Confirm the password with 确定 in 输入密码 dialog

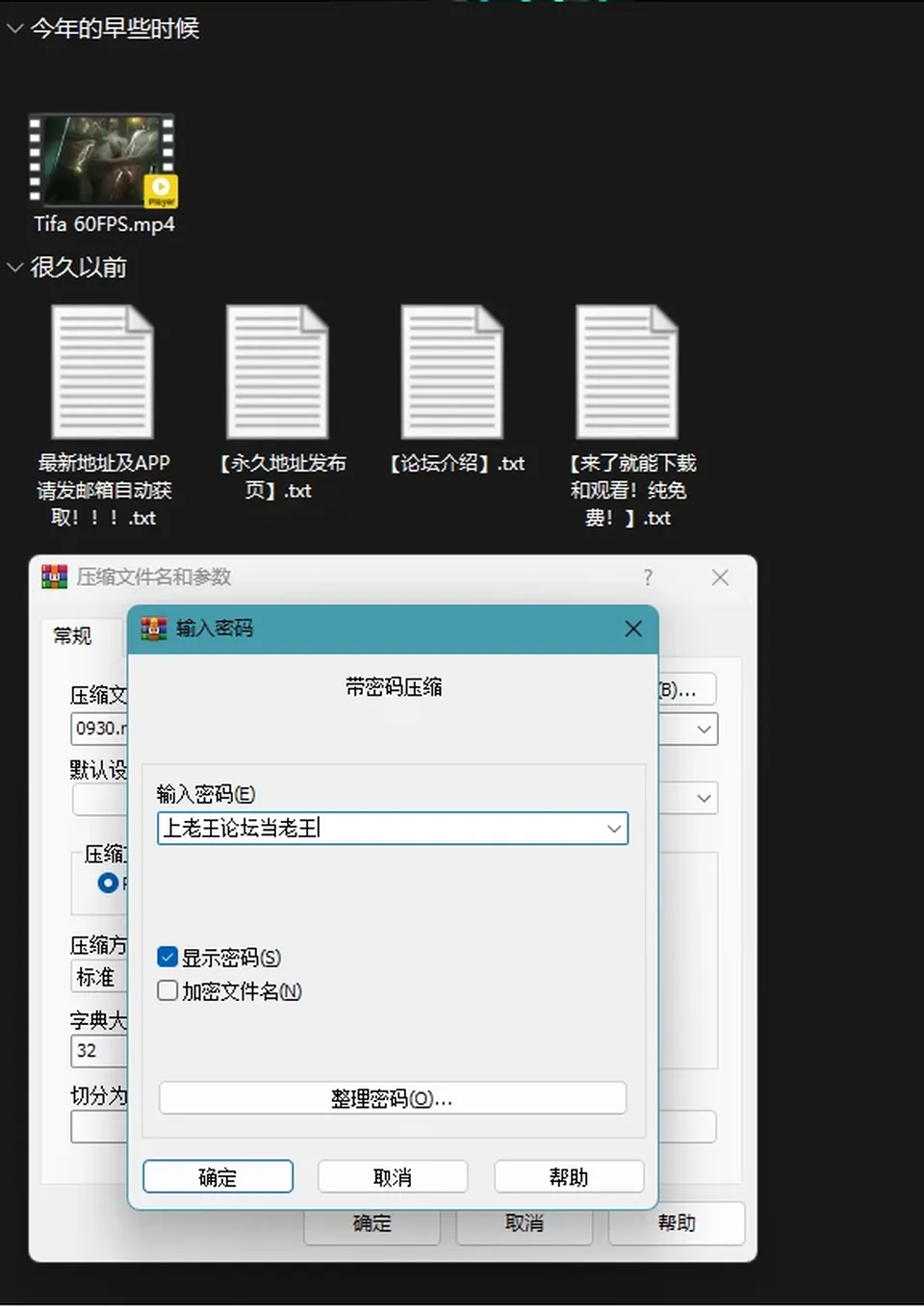(218, 1177)
